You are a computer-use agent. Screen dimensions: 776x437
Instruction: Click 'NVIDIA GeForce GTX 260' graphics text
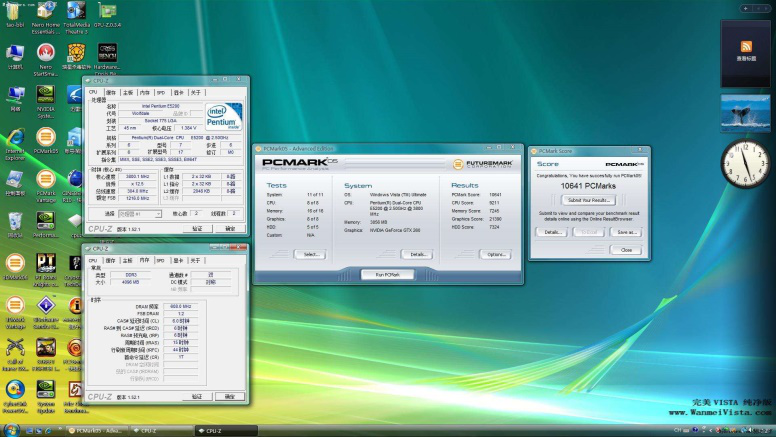395,230
